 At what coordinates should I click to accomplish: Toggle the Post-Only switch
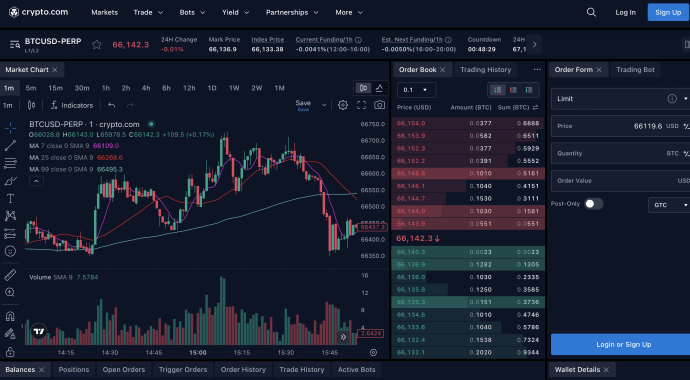593,204
